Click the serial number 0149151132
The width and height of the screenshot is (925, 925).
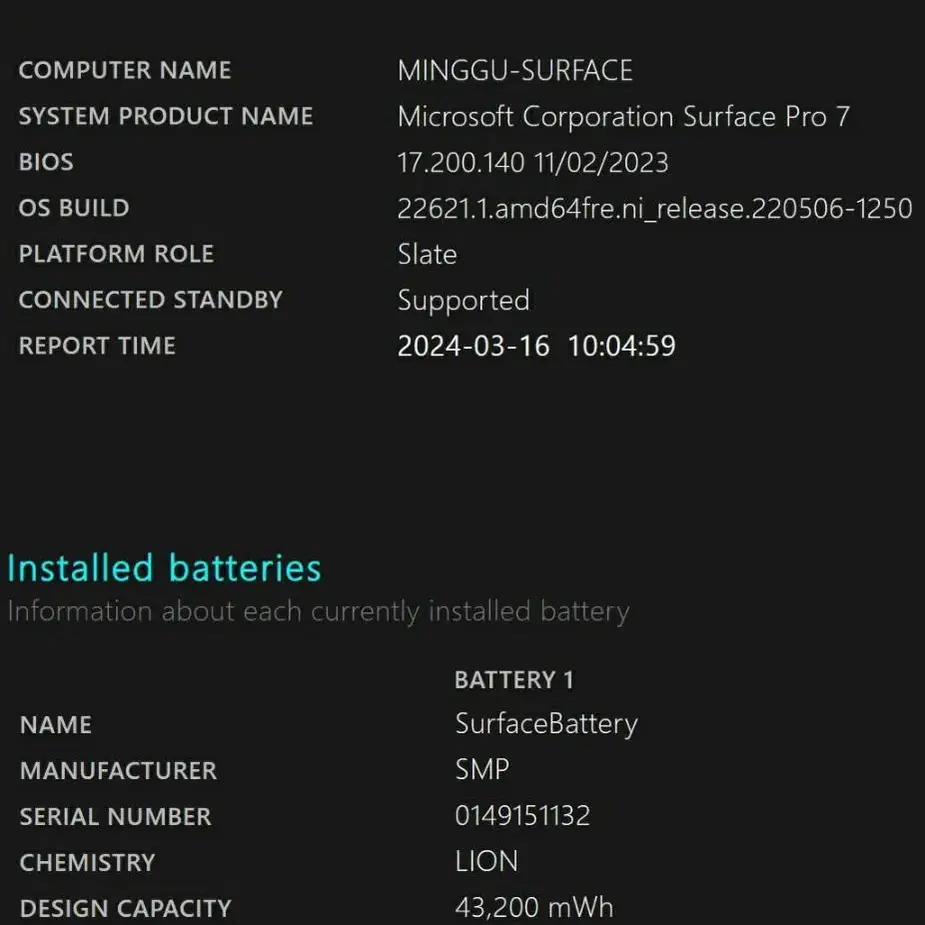coord(523,816)
